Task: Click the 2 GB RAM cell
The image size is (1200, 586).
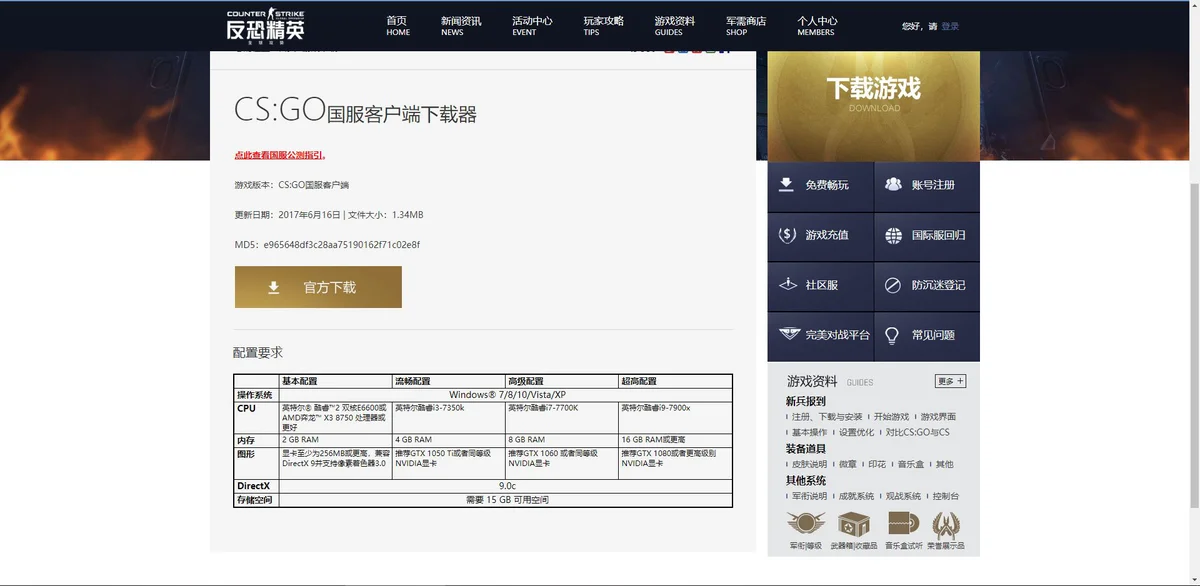Action: 335,440
